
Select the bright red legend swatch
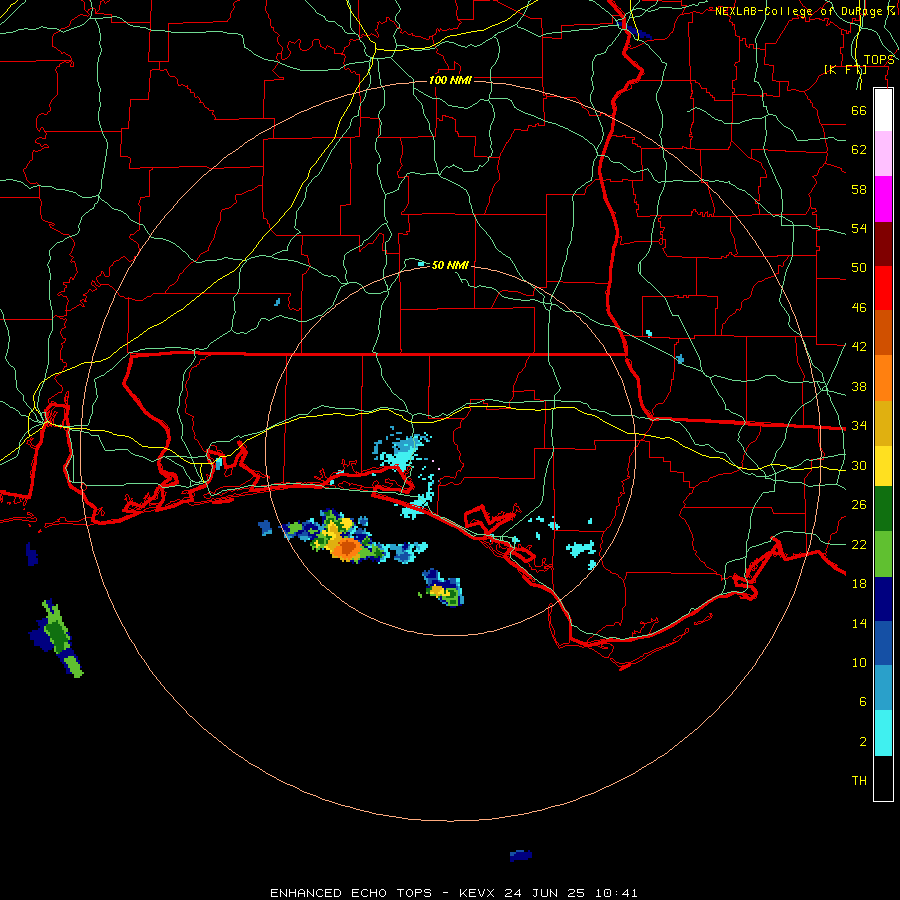click(x=883, y=288)
